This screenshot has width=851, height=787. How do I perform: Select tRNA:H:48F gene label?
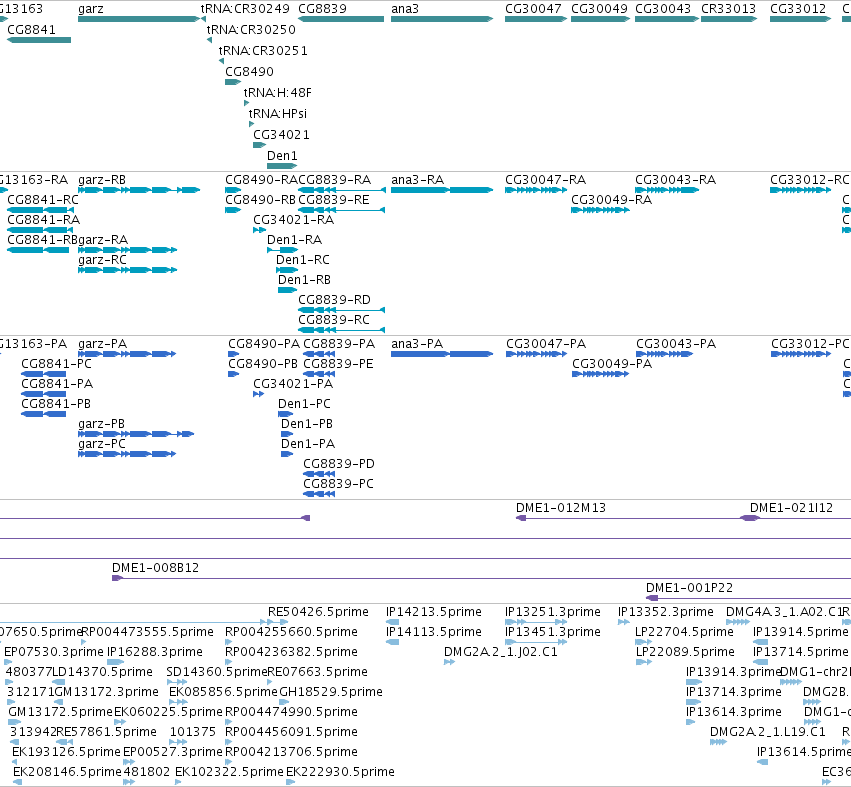point(277,93)
